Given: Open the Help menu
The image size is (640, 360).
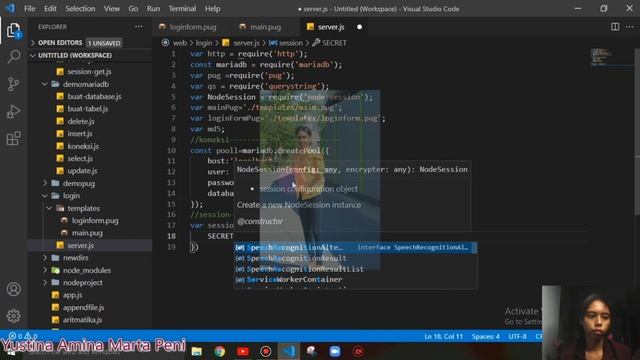Looking at the screenshot, I should coord(212,9).
